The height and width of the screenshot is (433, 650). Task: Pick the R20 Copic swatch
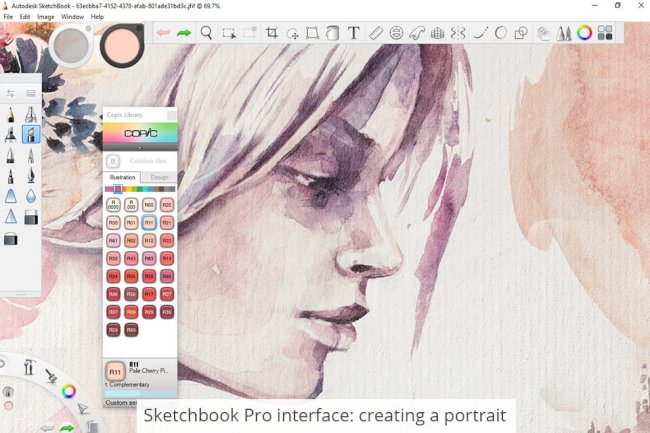coord(167,205)
